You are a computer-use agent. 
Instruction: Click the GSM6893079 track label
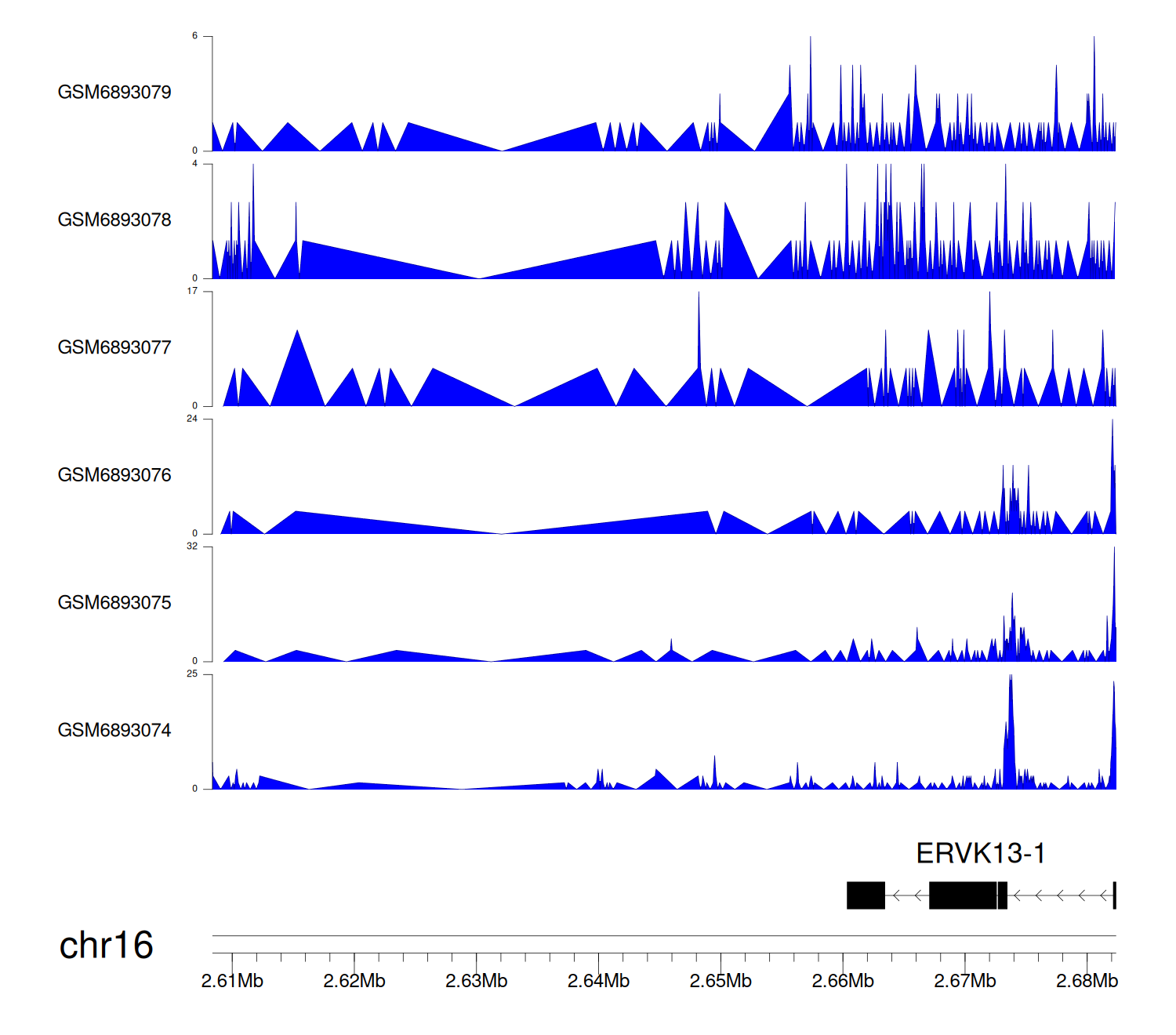click(114, 93)
